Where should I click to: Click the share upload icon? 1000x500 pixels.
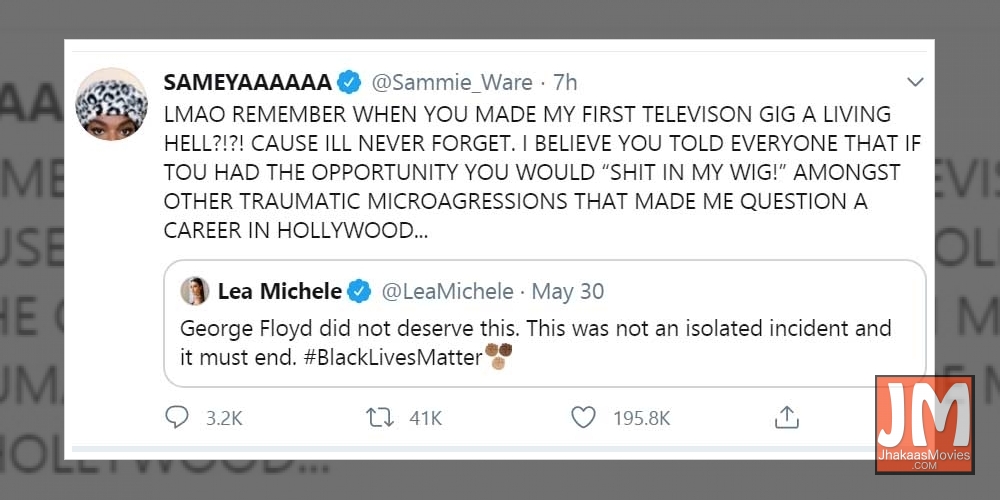787,417
